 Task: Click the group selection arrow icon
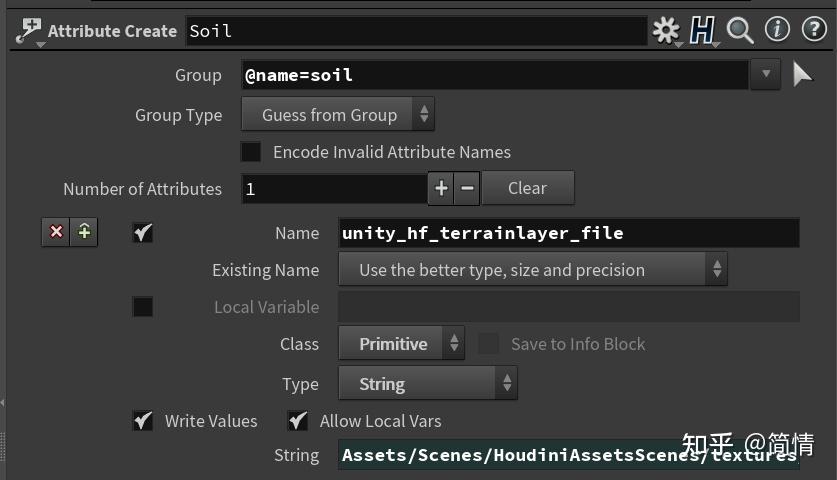pos(802,75)
